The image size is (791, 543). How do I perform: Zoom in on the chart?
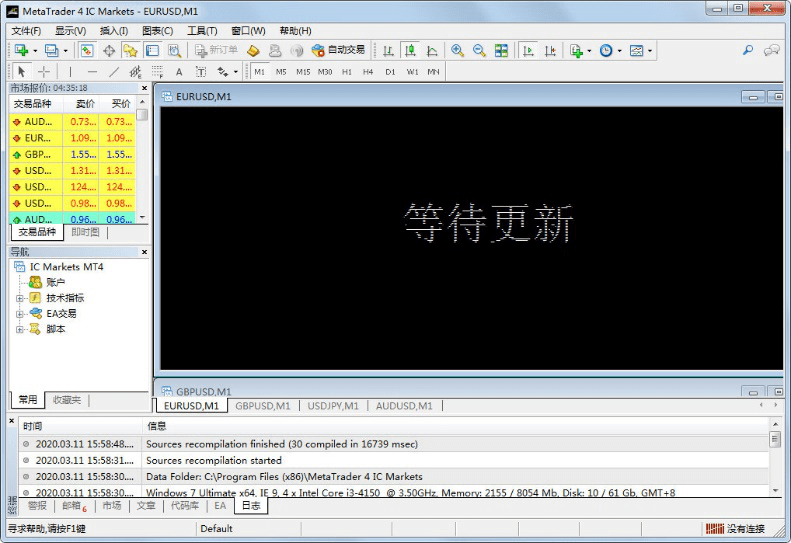click(x=458, y=50)
